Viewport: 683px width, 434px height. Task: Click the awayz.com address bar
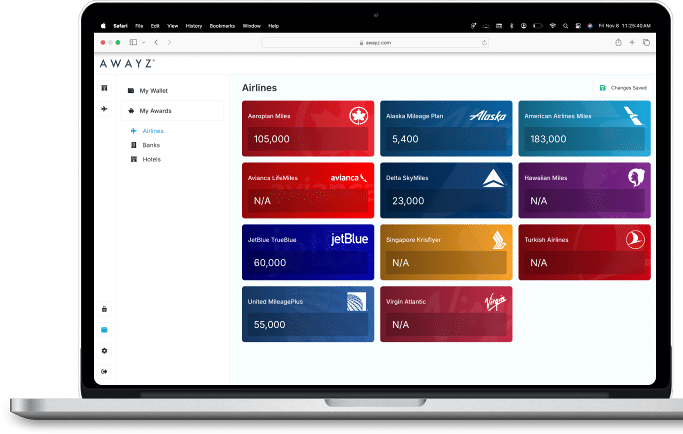click(x=375, y=43)
